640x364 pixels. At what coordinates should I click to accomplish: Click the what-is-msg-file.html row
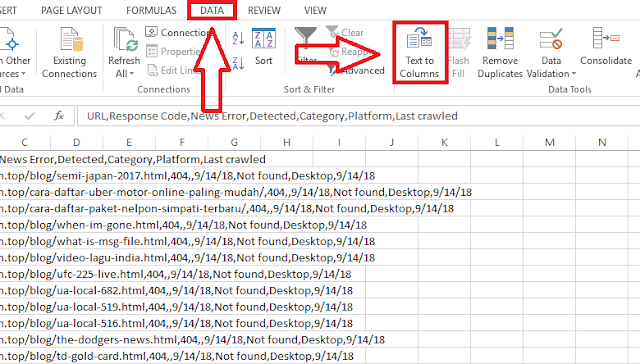pos(187,241)
